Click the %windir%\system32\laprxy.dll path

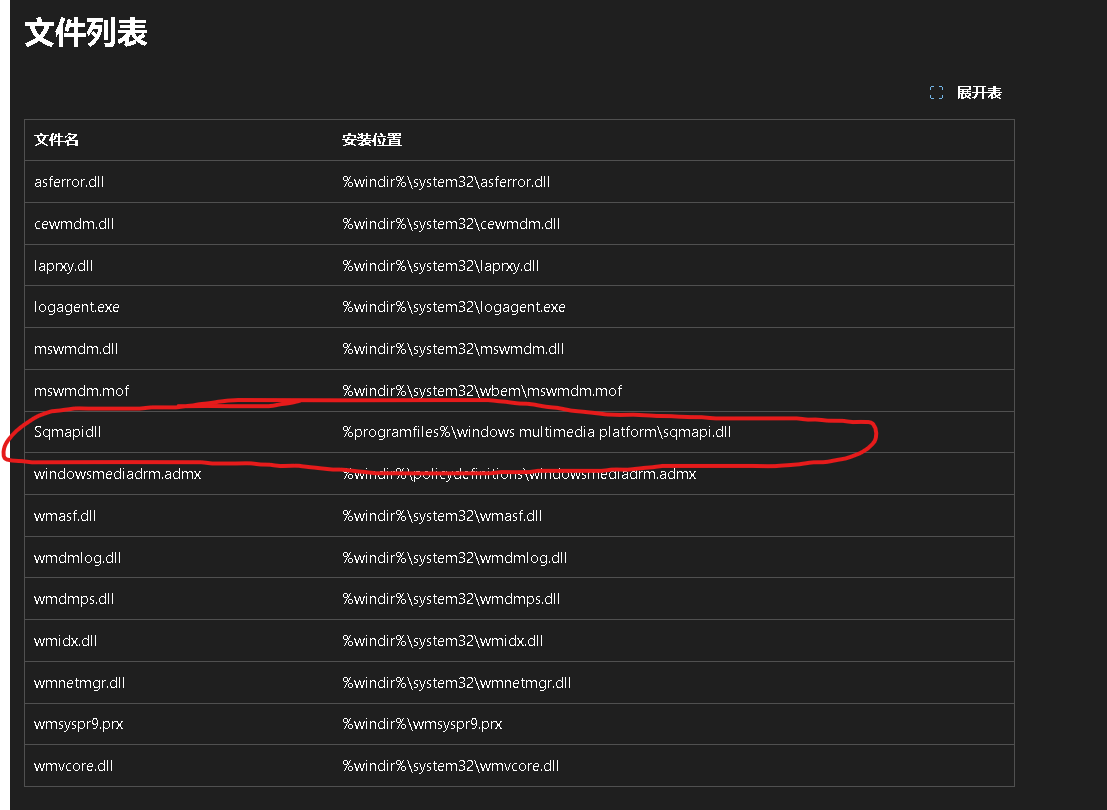441,266
